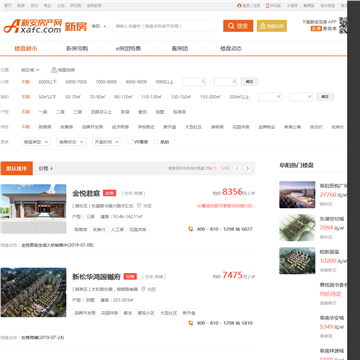Select room type 四居及以上

[101, 112]
